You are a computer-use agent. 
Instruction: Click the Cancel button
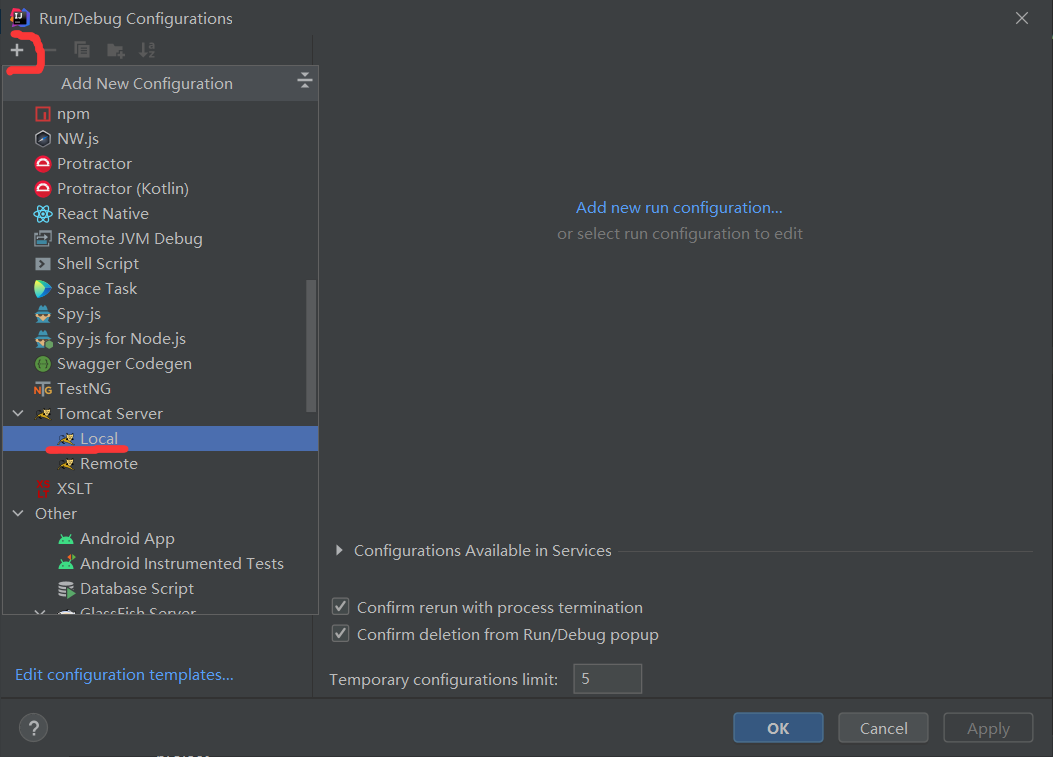click(883, 728)
